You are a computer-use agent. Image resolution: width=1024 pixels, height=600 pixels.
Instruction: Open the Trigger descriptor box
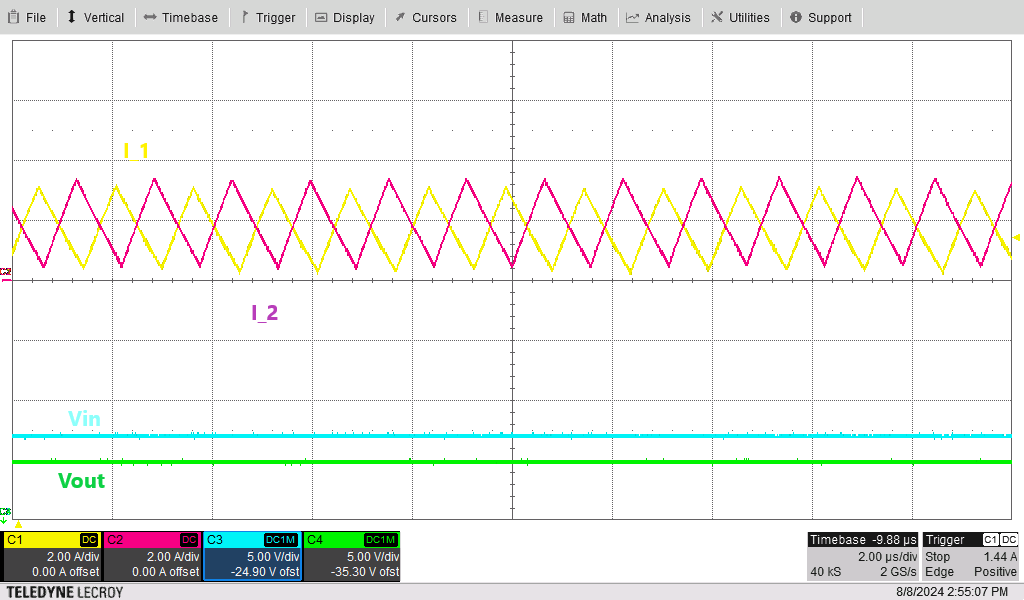point(970,556)
